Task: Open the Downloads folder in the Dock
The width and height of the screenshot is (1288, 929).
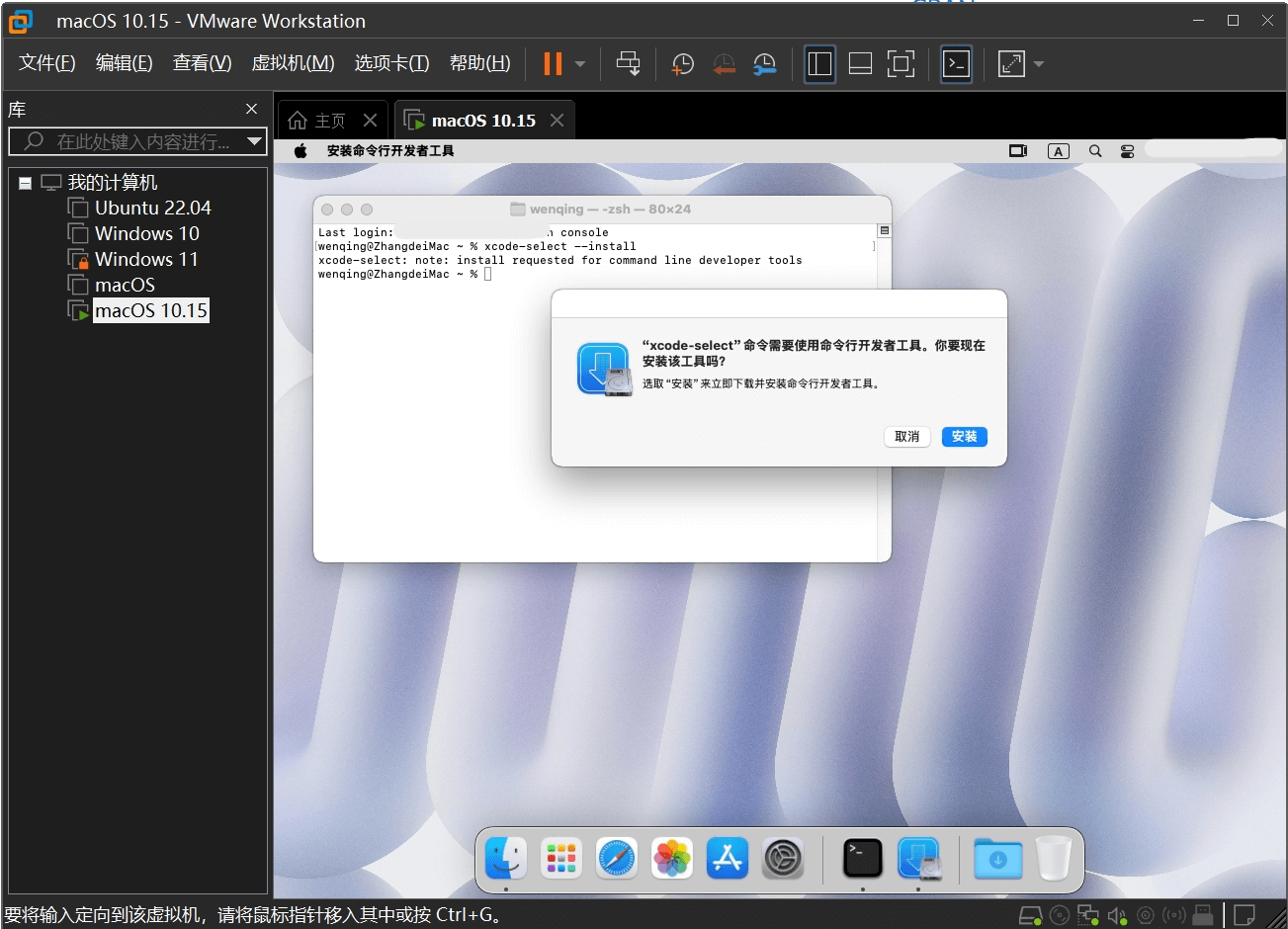Action: (x=997, y=858)
